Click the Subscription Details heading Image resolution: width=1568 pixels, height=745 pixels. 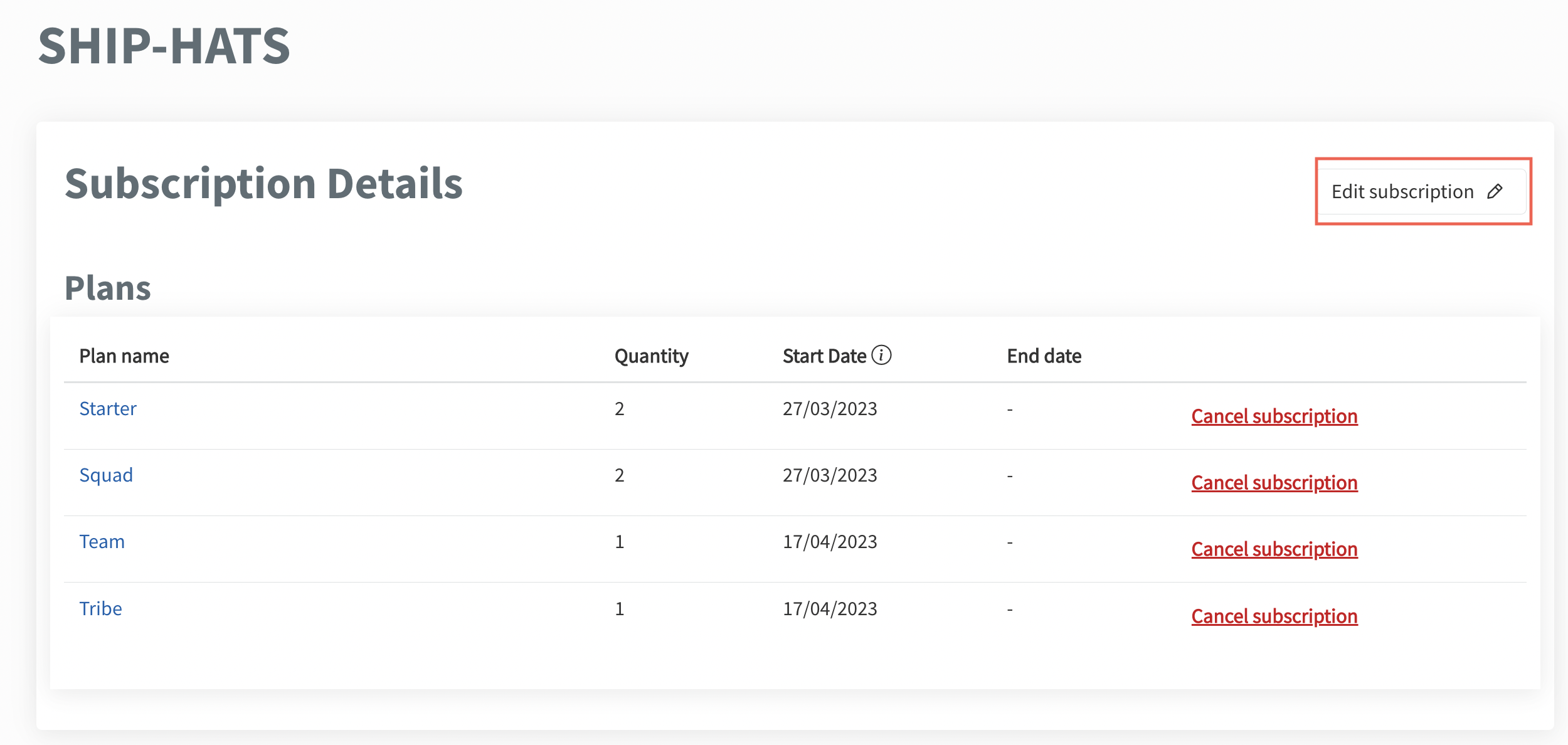[263, 184]
